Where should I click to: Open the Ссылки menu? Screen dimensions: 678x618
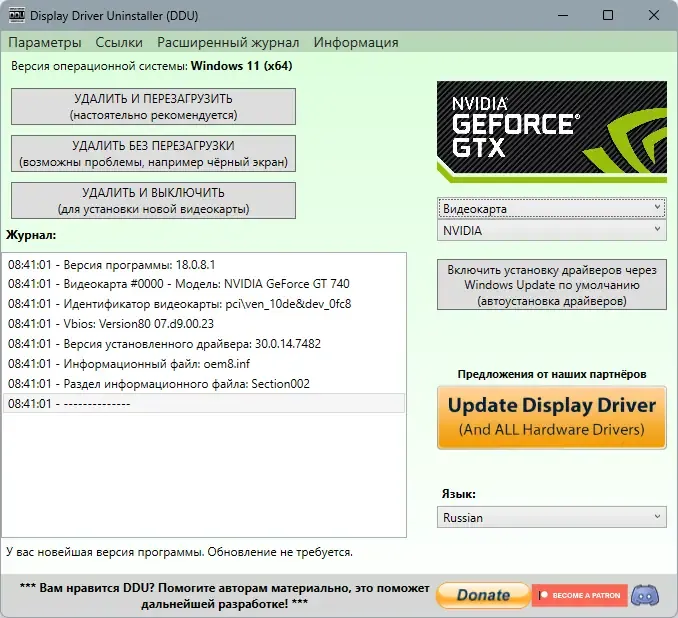tap(119, 42)
